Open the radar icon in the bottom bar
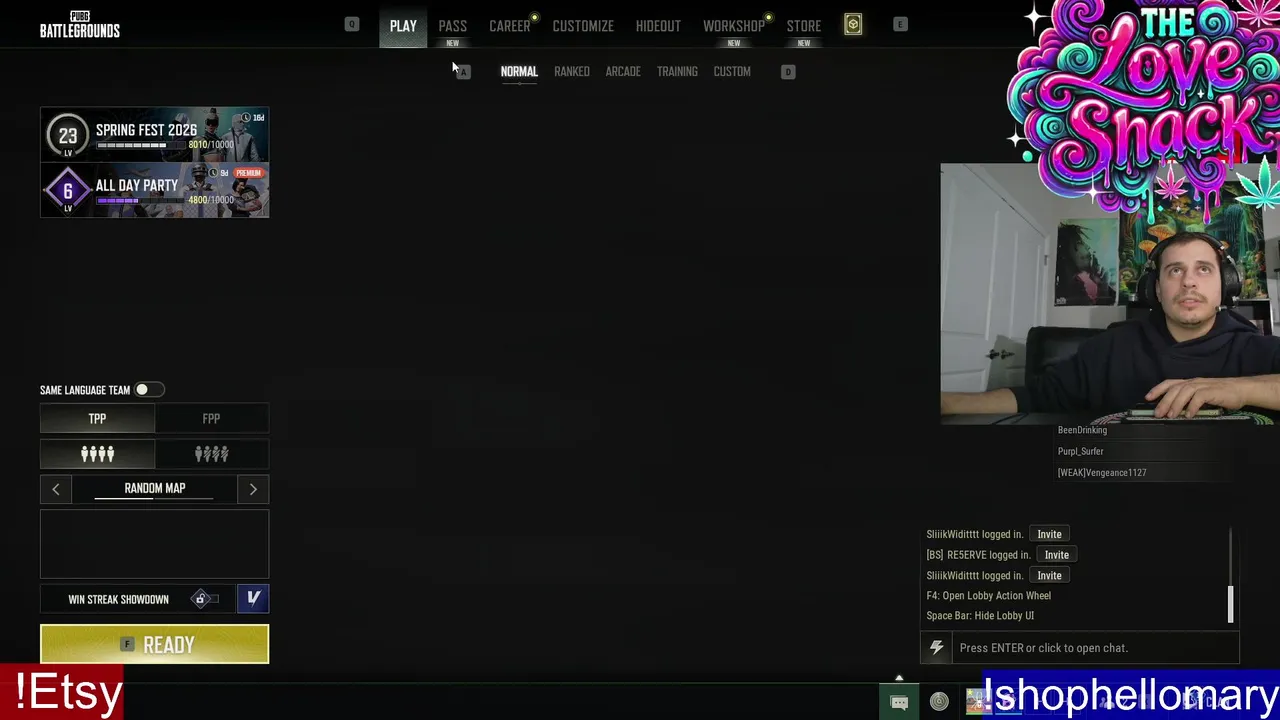Viewport: 1280px width, 720px height. pos(939,702)
